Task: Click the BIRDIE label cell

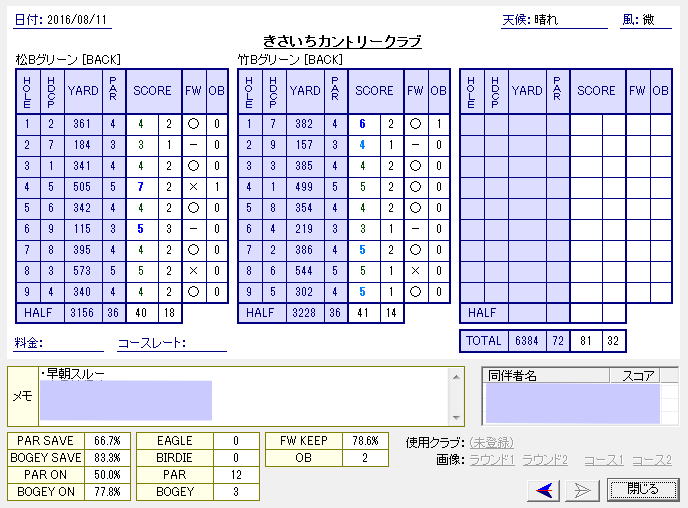Action: point(175,458)
